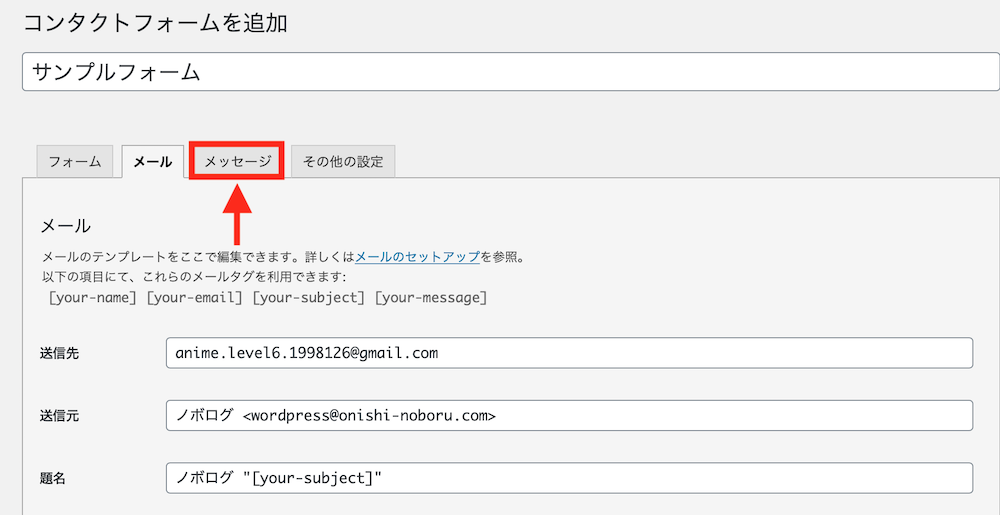Click the 送信元 label
The image size is (1000, 515).
tap(59, 416)
